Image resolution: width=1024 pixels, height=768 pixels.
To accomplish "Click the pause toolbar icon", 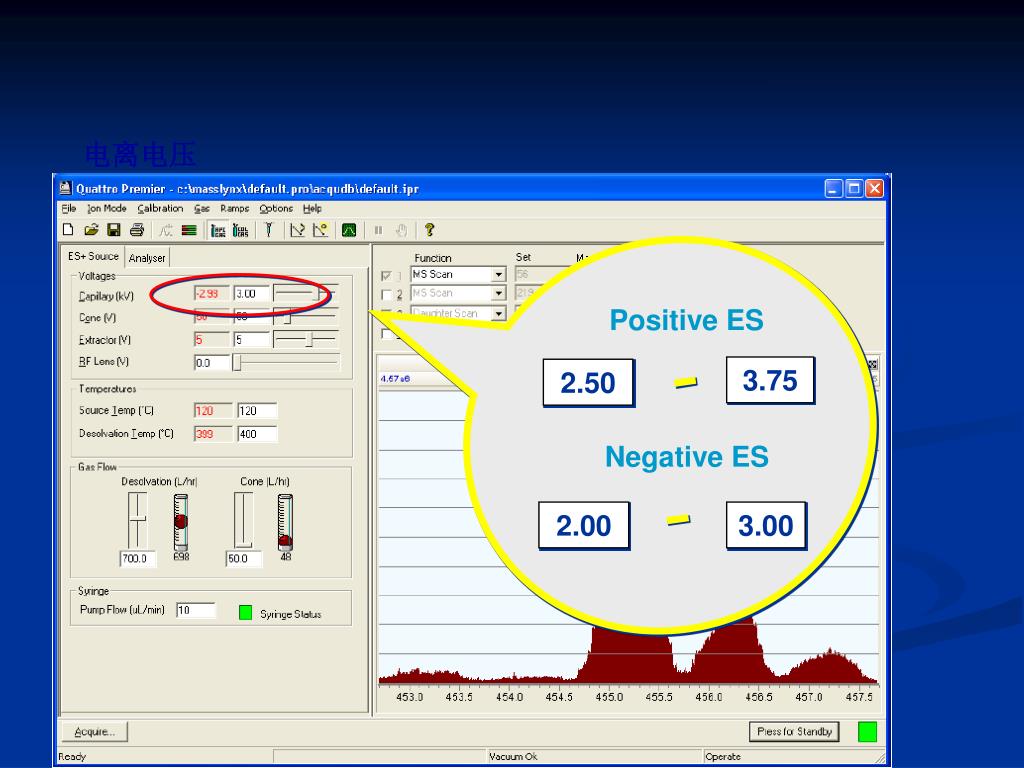I will [x=378, y=230].
